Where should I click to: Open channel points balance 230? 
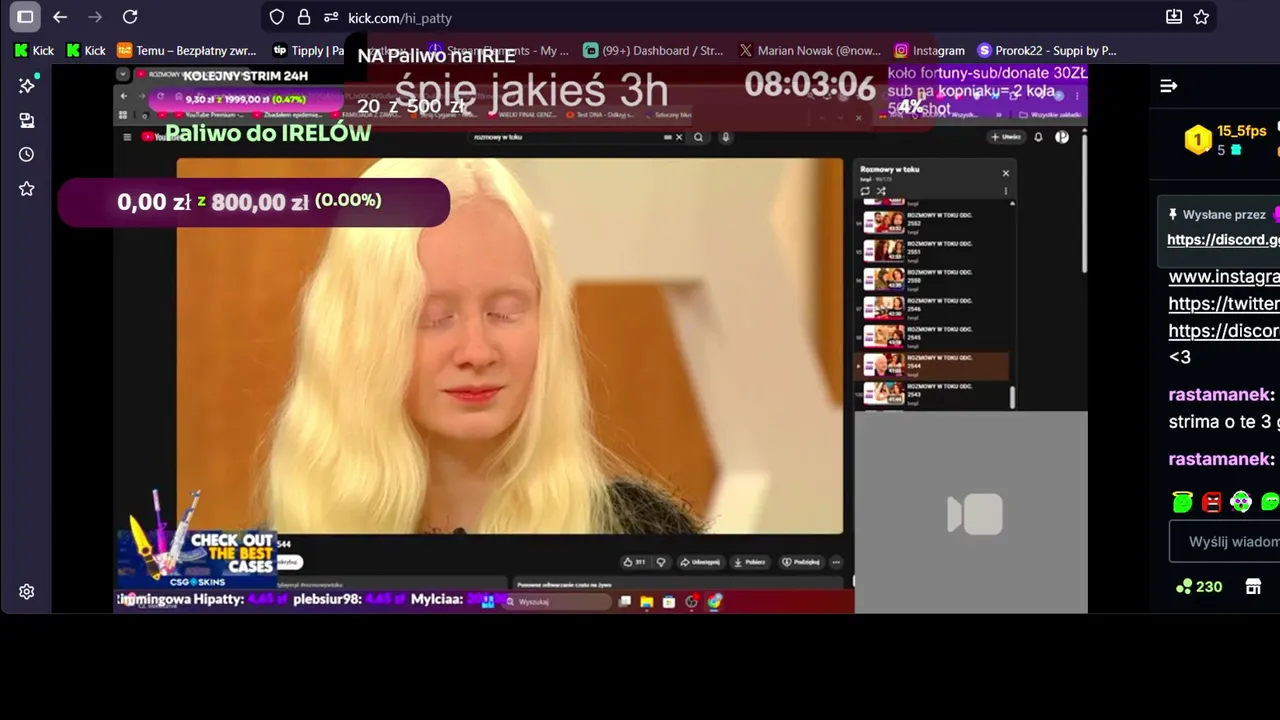(x=1199, y=587)
